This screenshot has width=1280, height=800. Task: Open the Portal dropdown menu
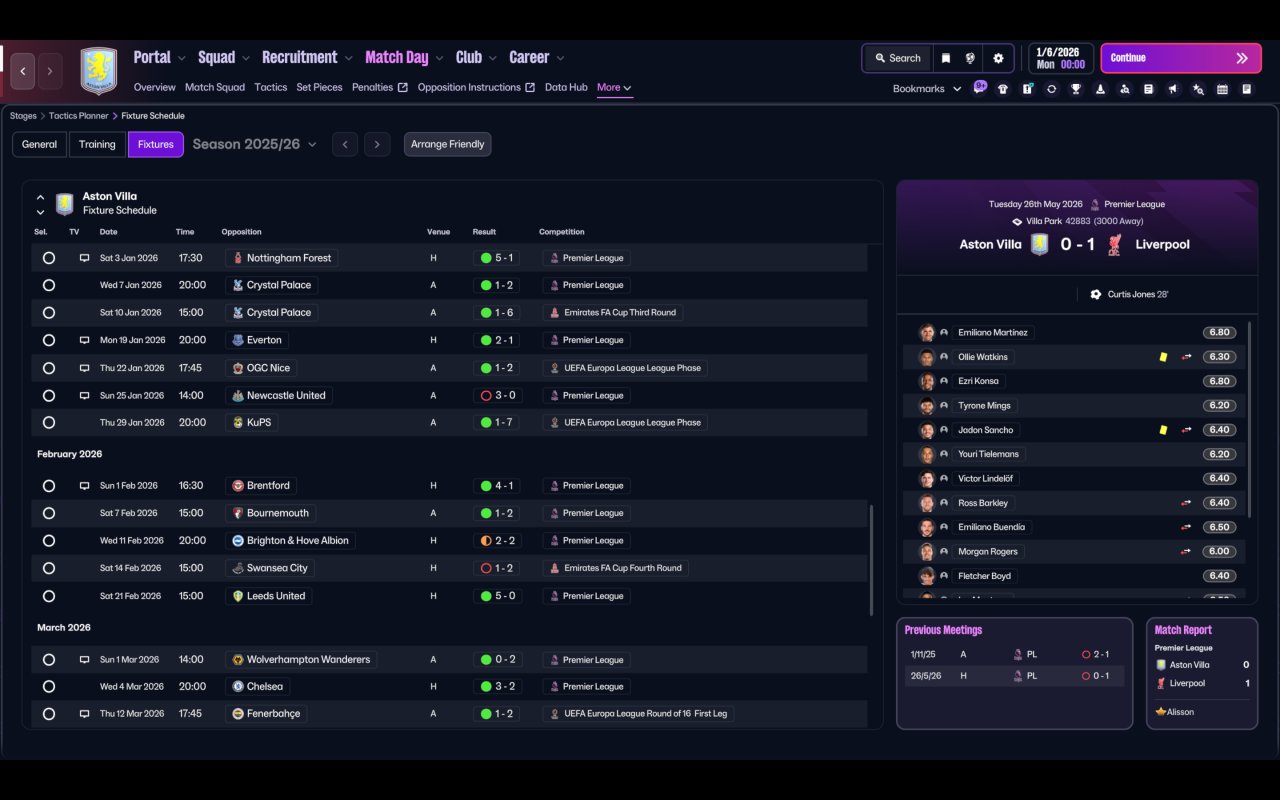pos(160,58)
